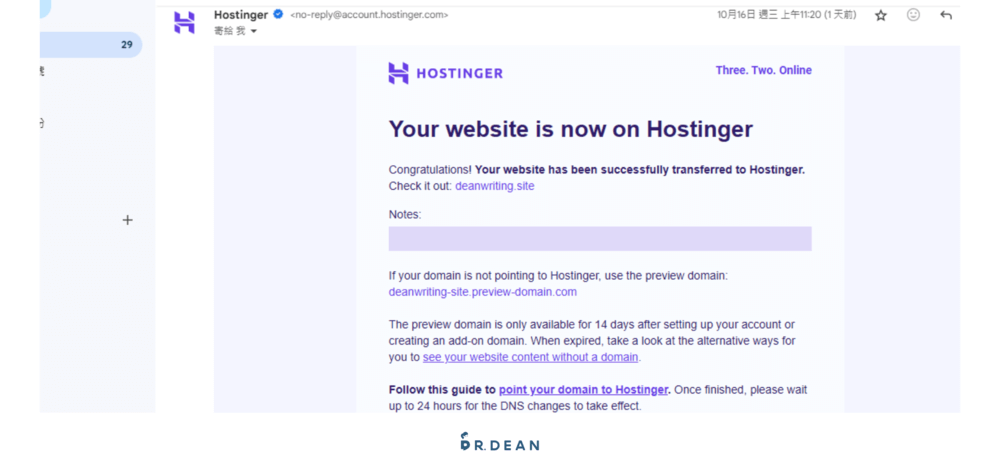
Task: Open the deanwriting-site.preview-domain.com link
Action: (x=482, y=292)
